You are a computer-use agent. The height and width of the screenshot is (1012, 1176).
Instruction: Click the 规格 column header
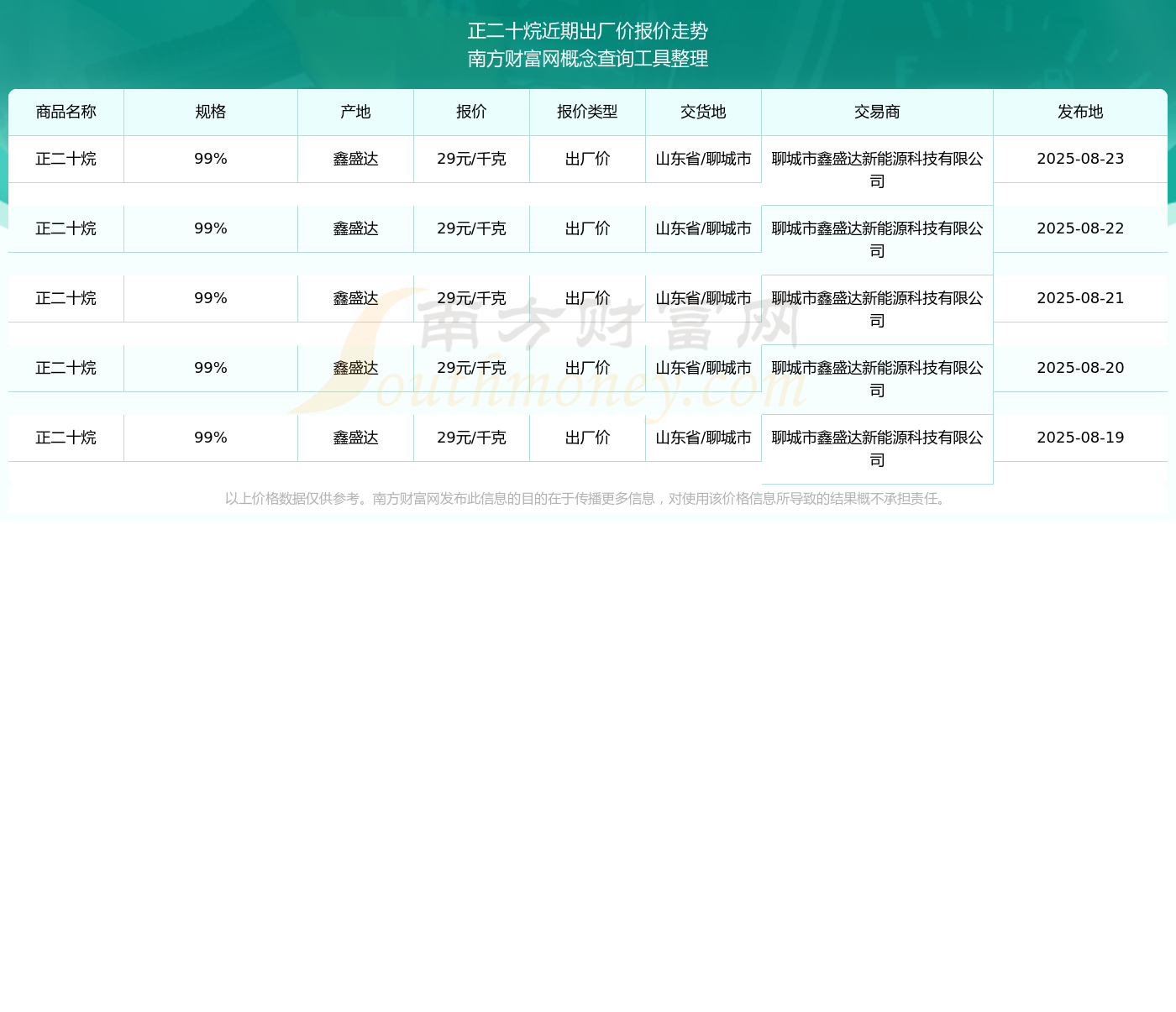coord(211,112)
